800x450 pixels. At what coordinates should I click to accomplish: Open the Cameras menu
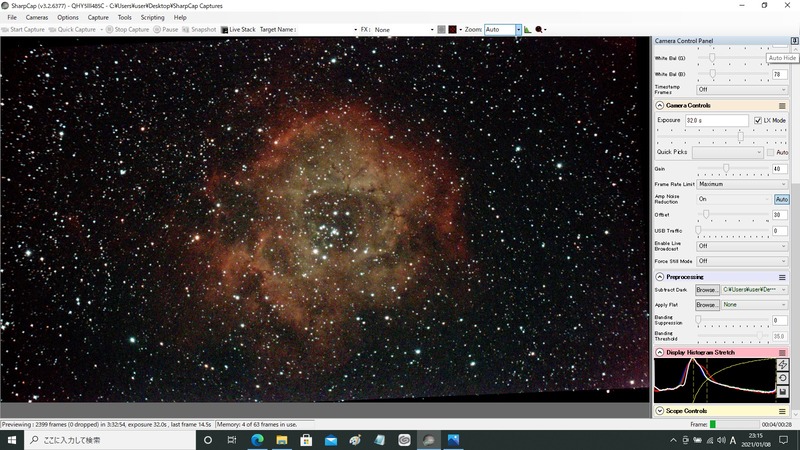(x=37, y=17)
